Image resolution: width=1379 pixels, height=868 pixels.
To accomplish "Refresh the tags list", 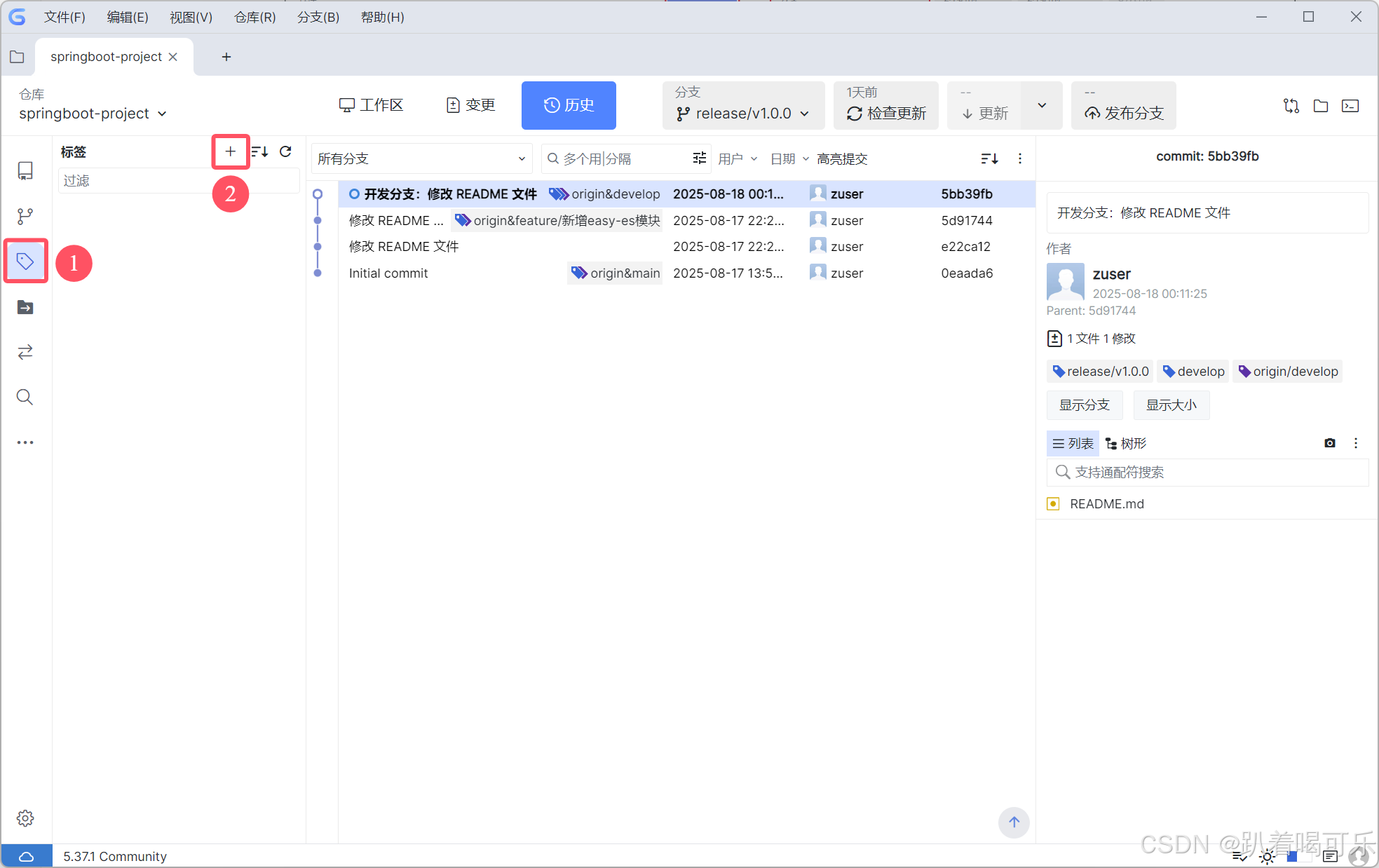I will (285, 151).
